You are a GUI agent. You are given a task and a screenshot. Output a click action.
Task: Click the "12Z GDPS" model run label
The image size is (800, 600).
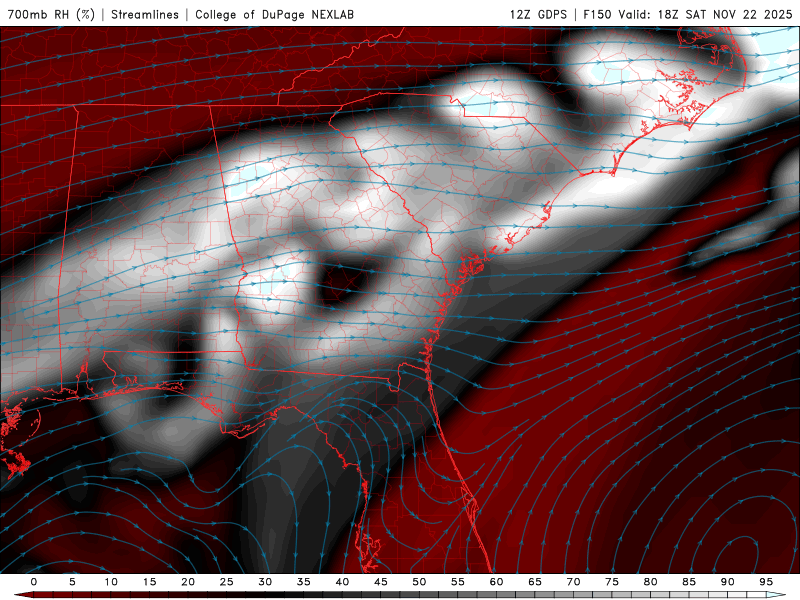[538, 14]
